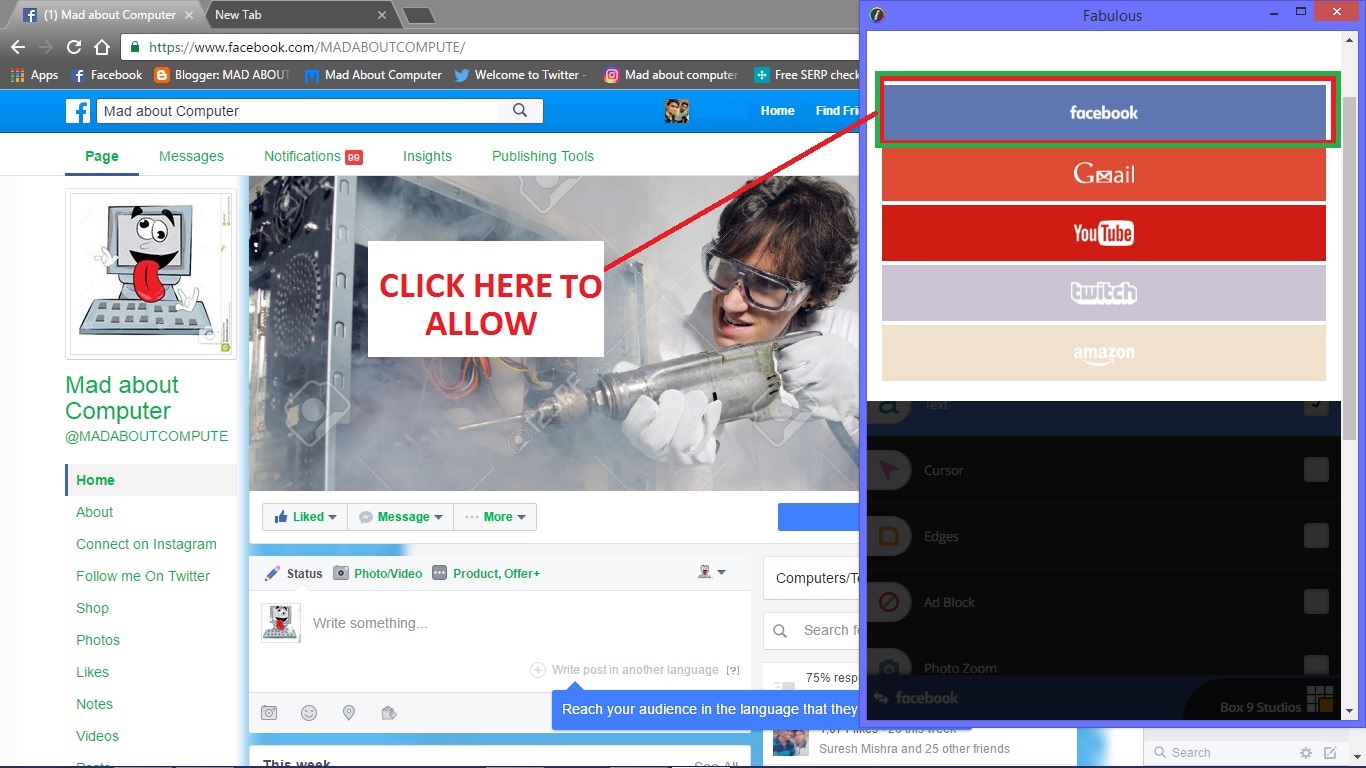Click Home link in Facebook header
The image size is (1366, 768).
[x=777, y=111]
